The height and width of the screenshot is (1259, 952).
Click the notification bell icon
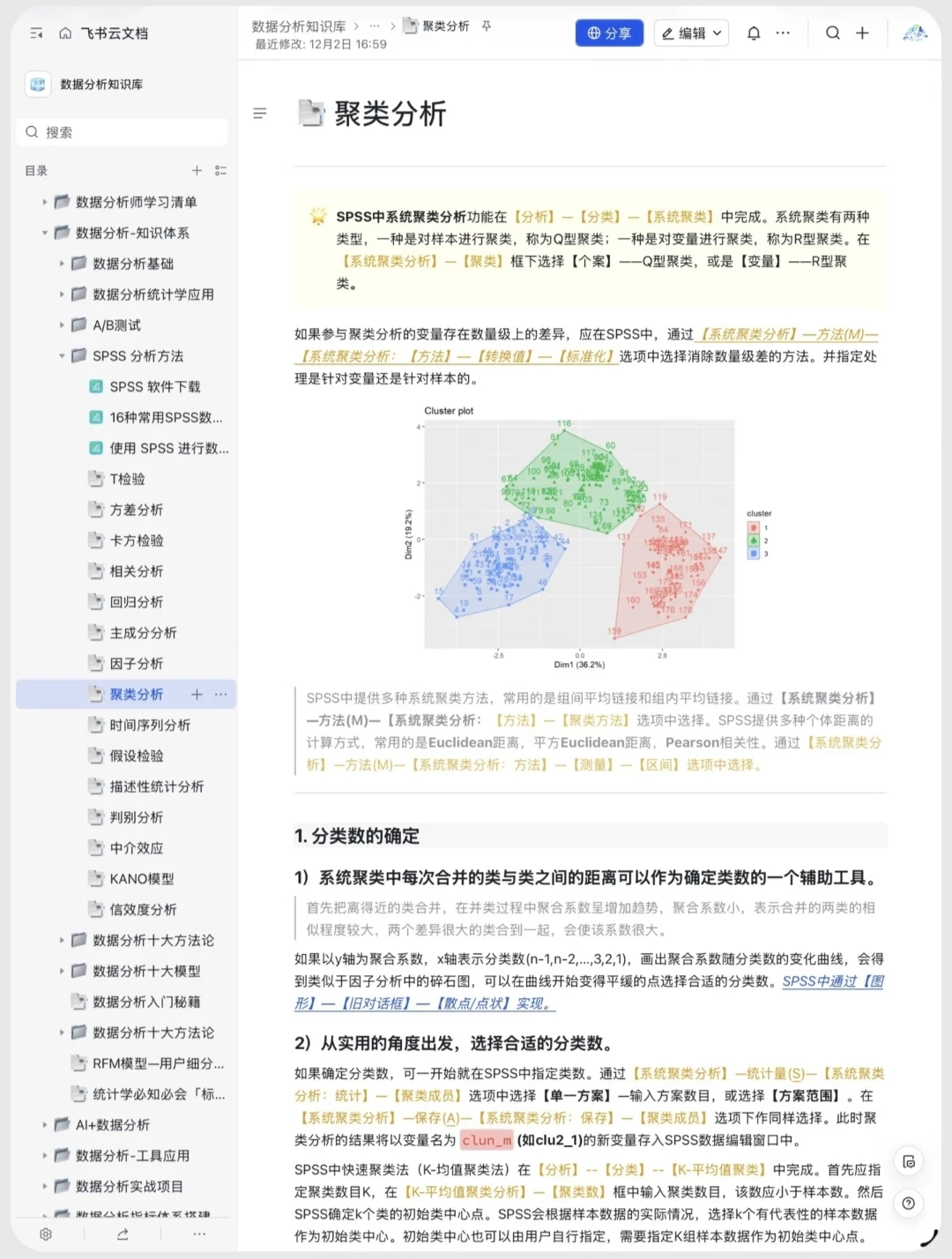pyautogui.click(x=754, y=33)
